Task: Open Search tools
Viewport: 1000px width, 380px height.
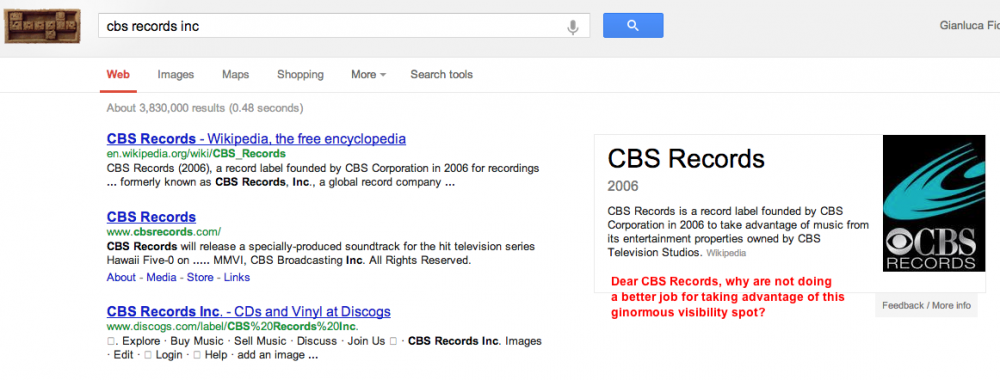Action: (x=441, y=75)
